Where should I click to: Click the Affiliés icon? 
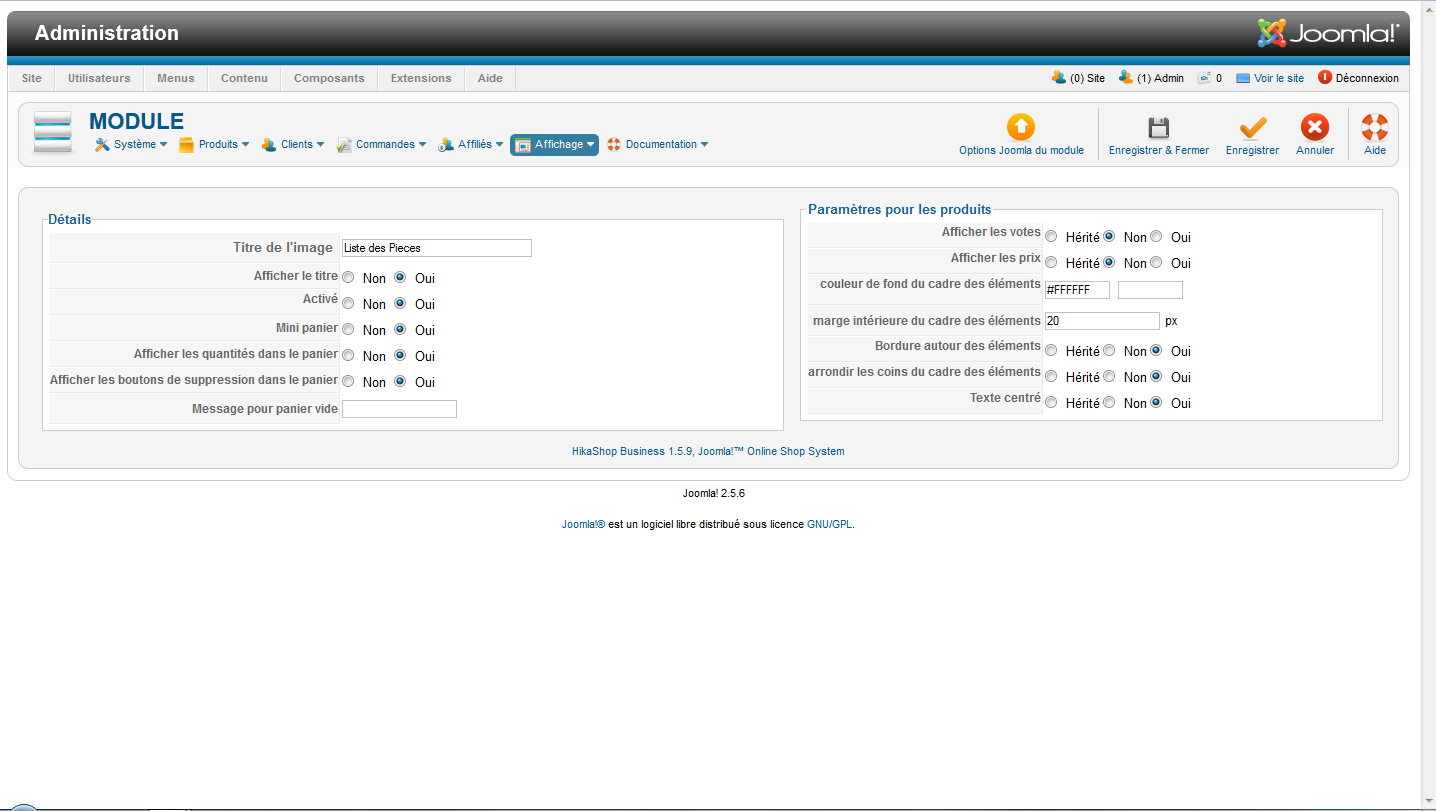(x=446, y=145)
